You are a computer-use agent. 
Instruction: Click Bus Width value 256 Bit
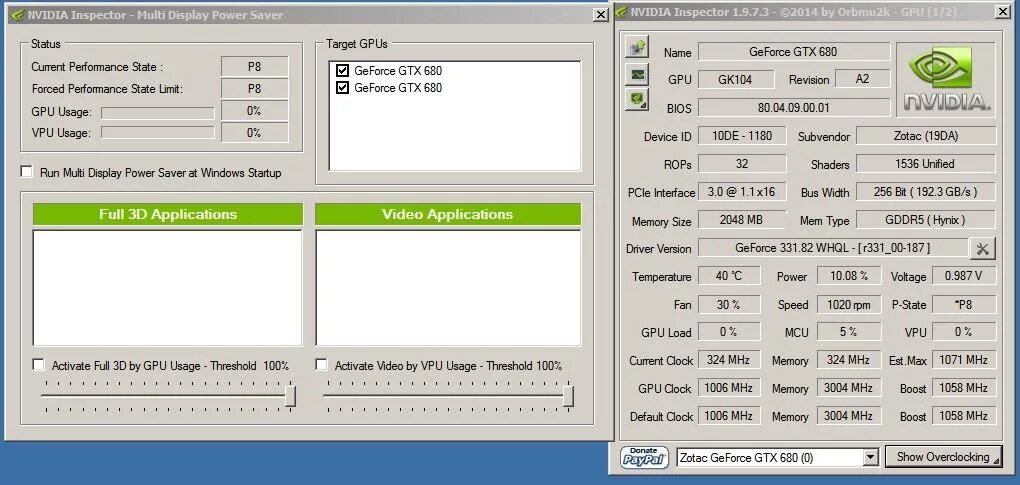click(x=926, y=192)
